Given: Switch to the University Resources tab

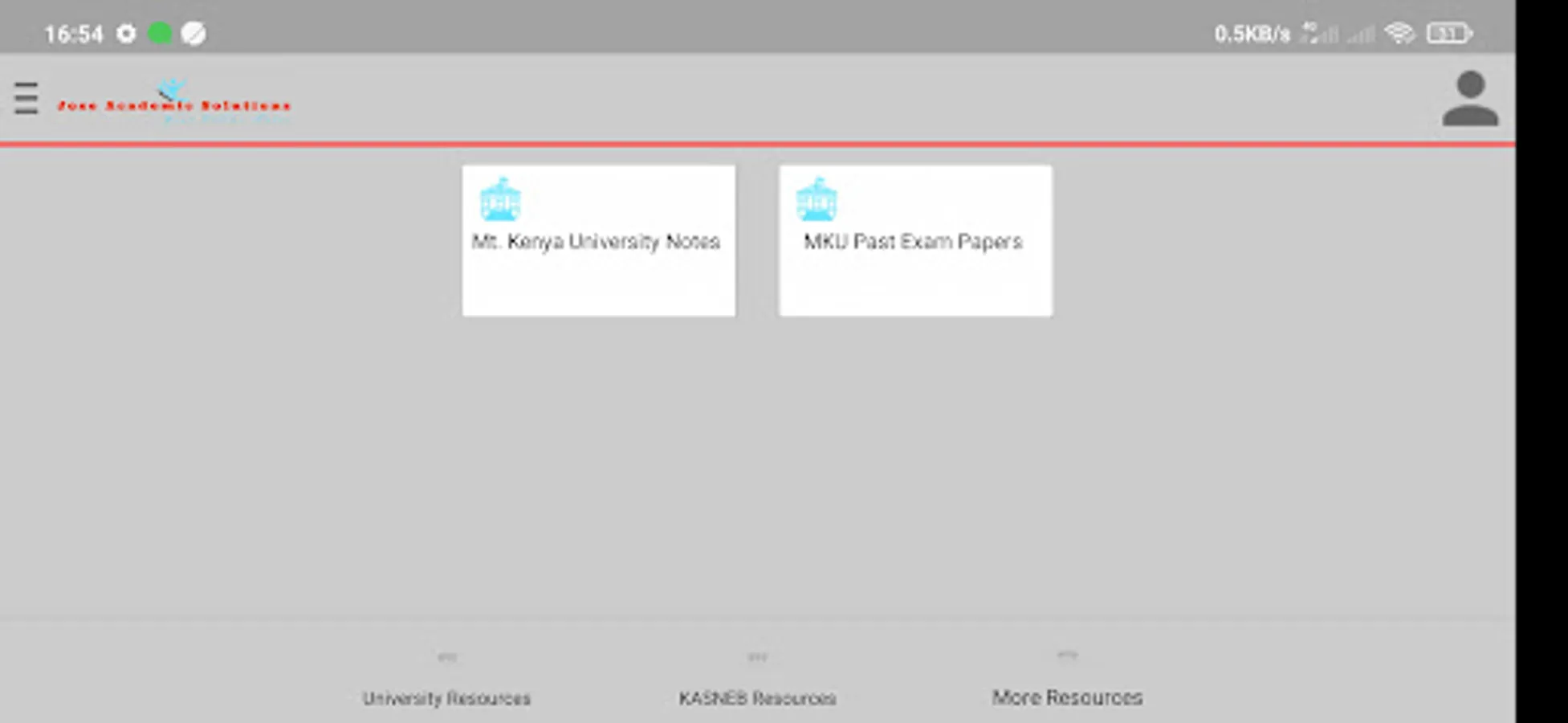Looking at the screenshot, I should (446, 680).
